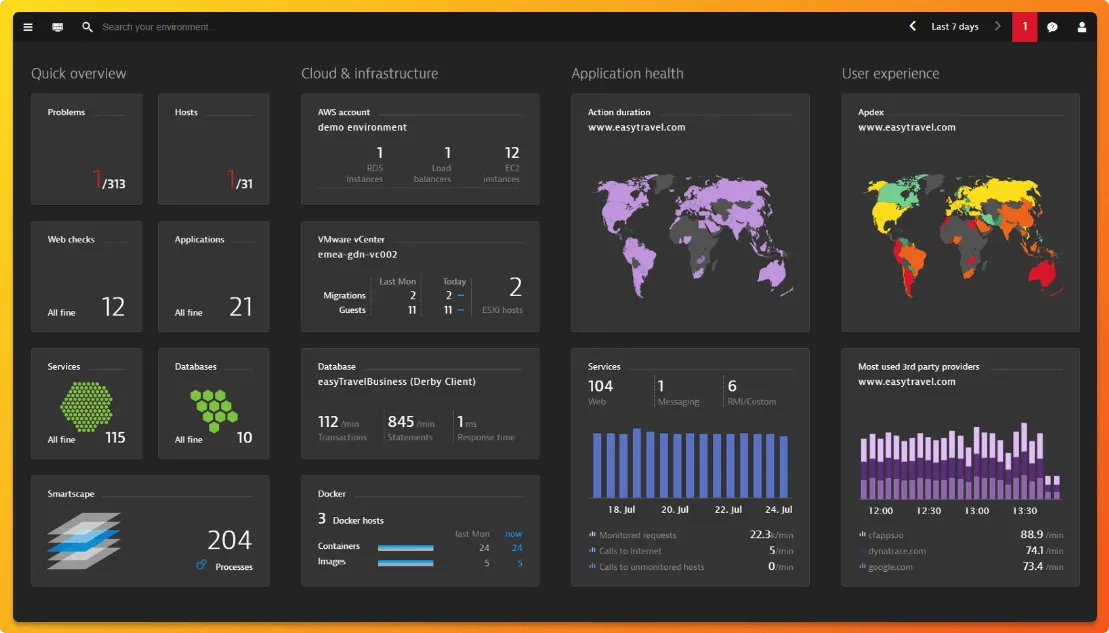Open the AWS account demo environment tile

point(420,149)
